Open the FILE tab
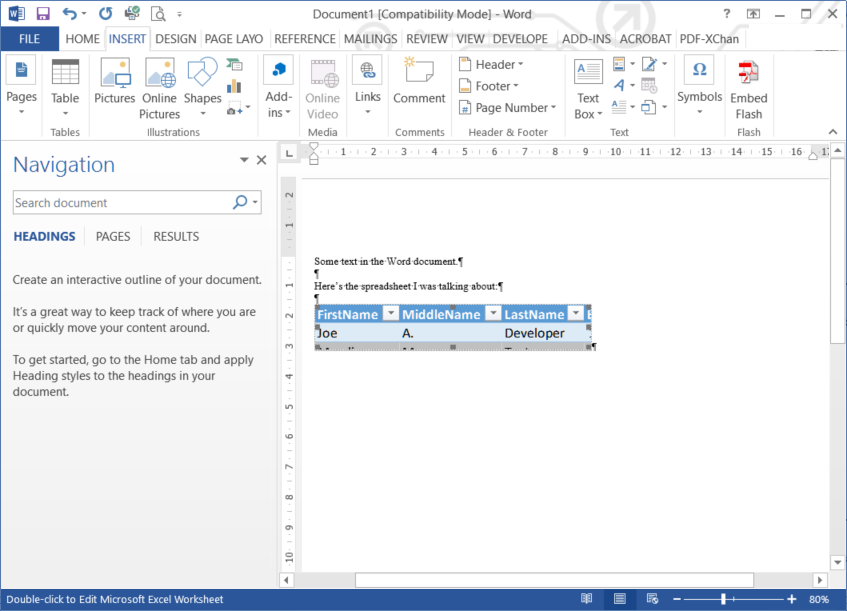 pyautogui.click(x=29, y=39)
